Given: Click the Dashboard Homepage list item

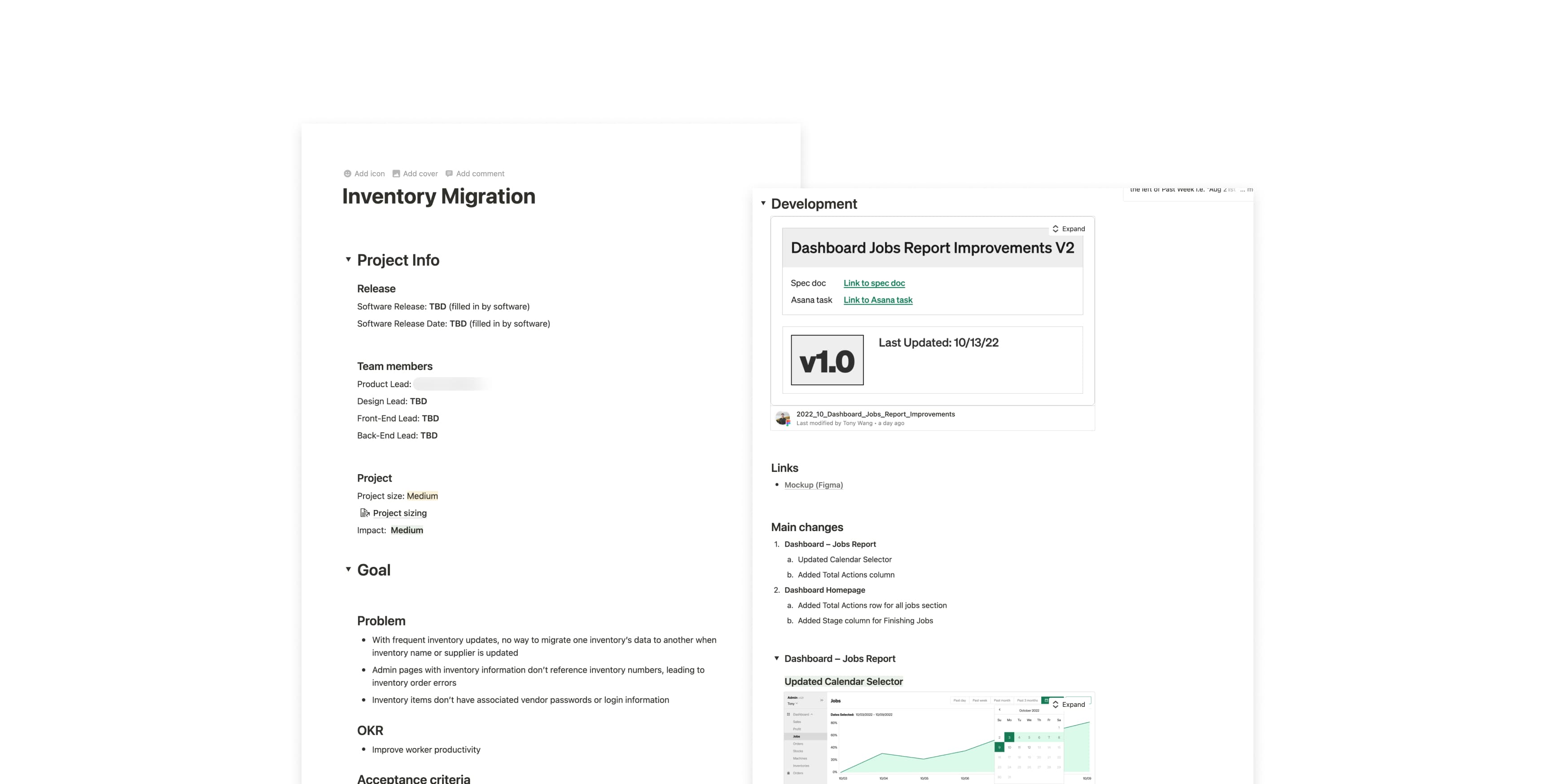Looking at the screenshot, I should coord(824,590).
